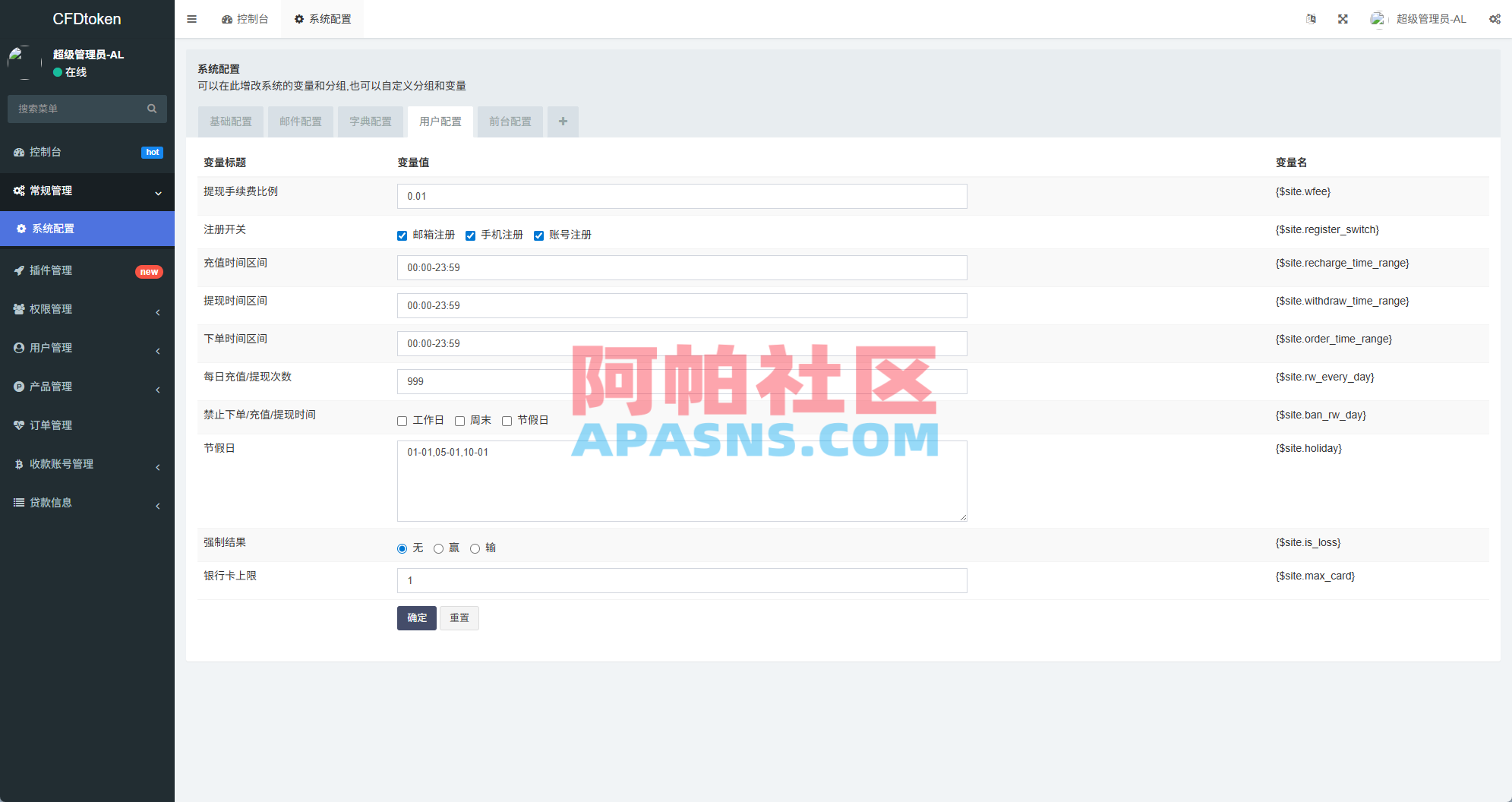Click the 控制台 dashboard icon in sidebar
The width and height of the screenshot is (1512, 802).
[19, 152]
